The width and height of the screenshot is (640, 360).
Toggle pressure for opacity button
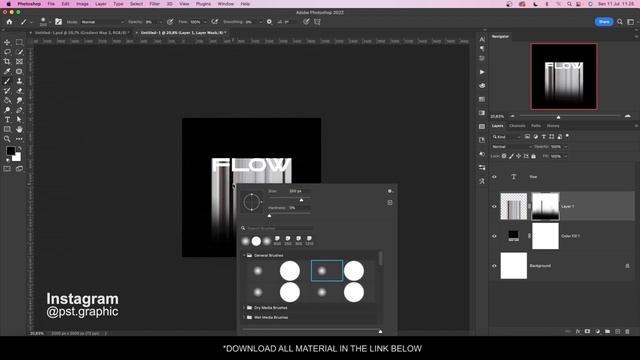(x=170, y=22)
